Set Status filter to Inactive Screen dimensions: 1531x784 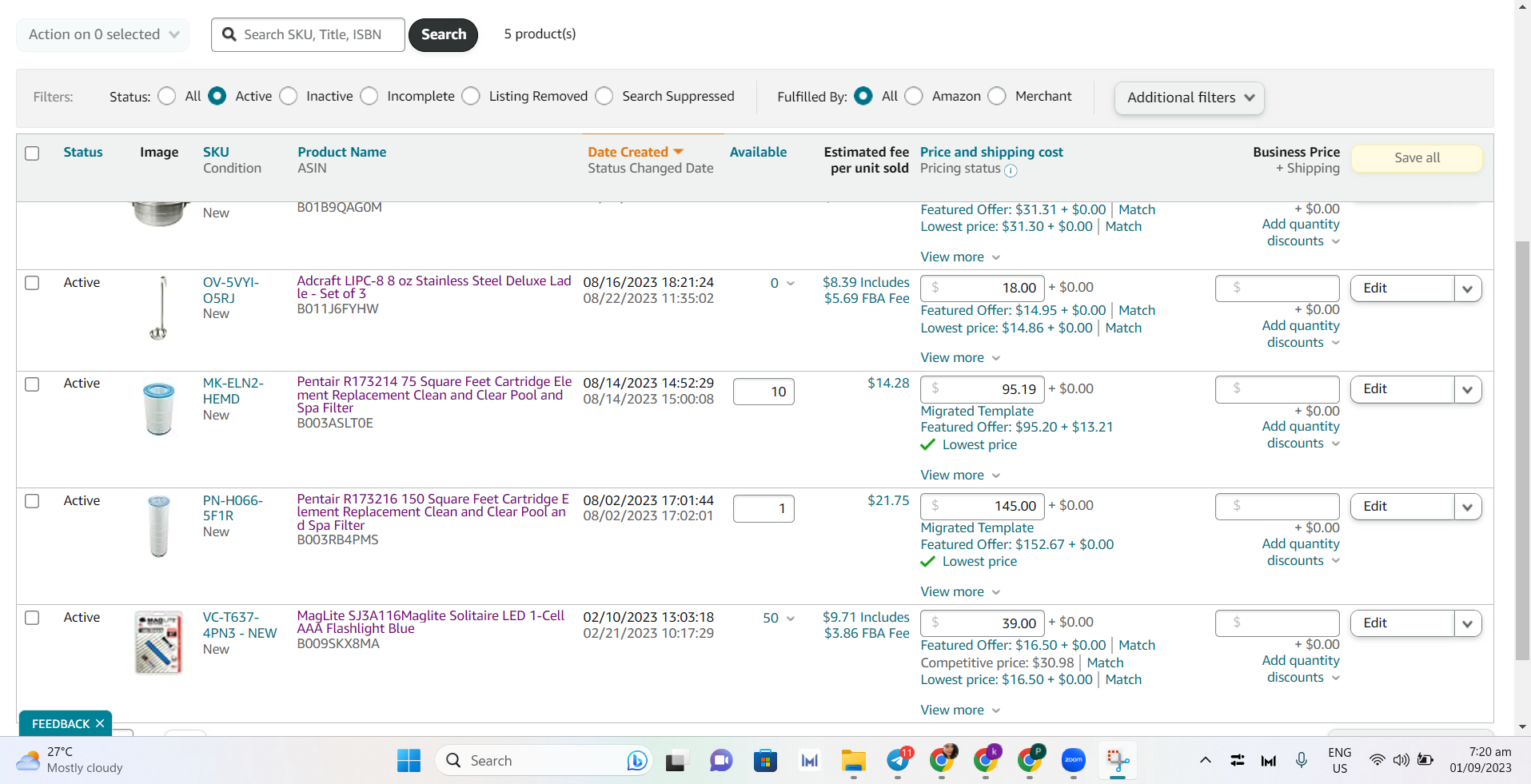[289, 96]
